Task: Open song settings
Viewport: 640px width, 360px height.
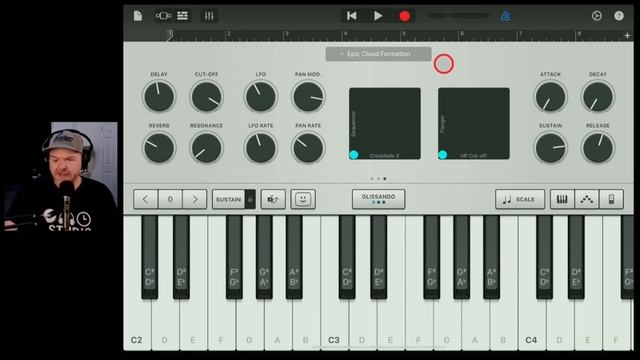Action: tap(597, 16)
